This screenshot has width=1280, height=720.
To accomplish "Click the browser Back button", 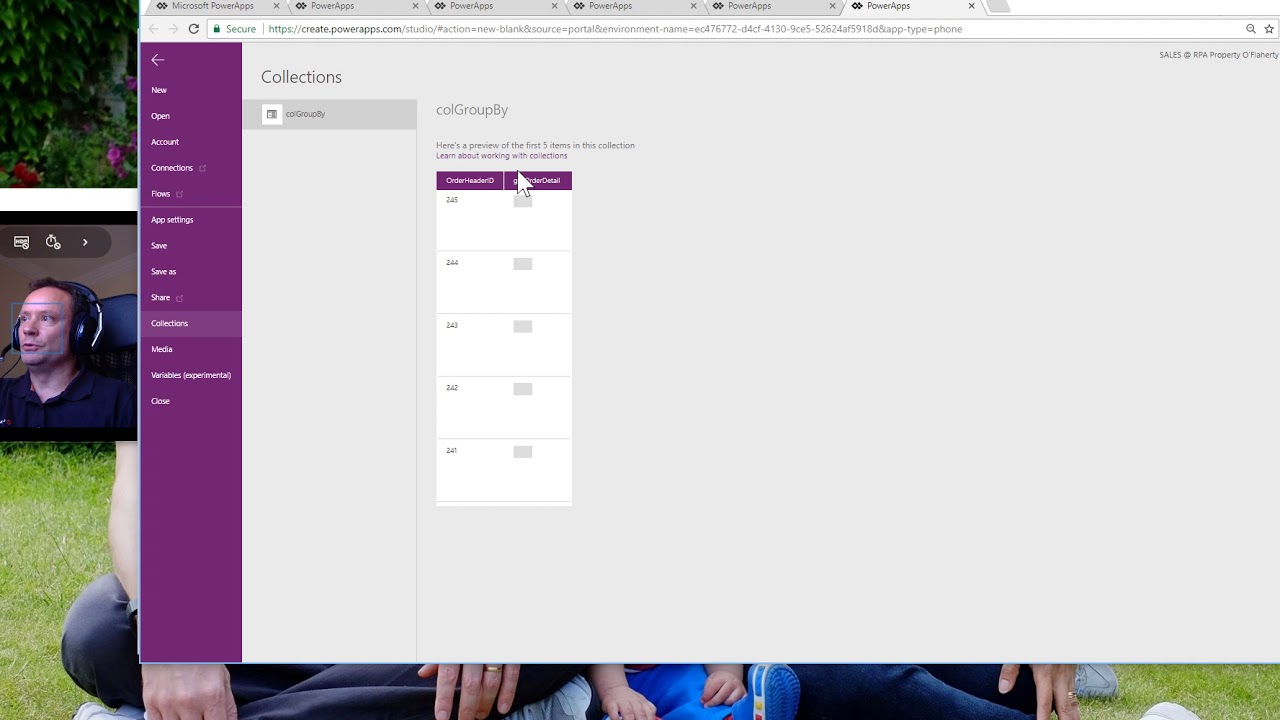I will coord(153,29).
